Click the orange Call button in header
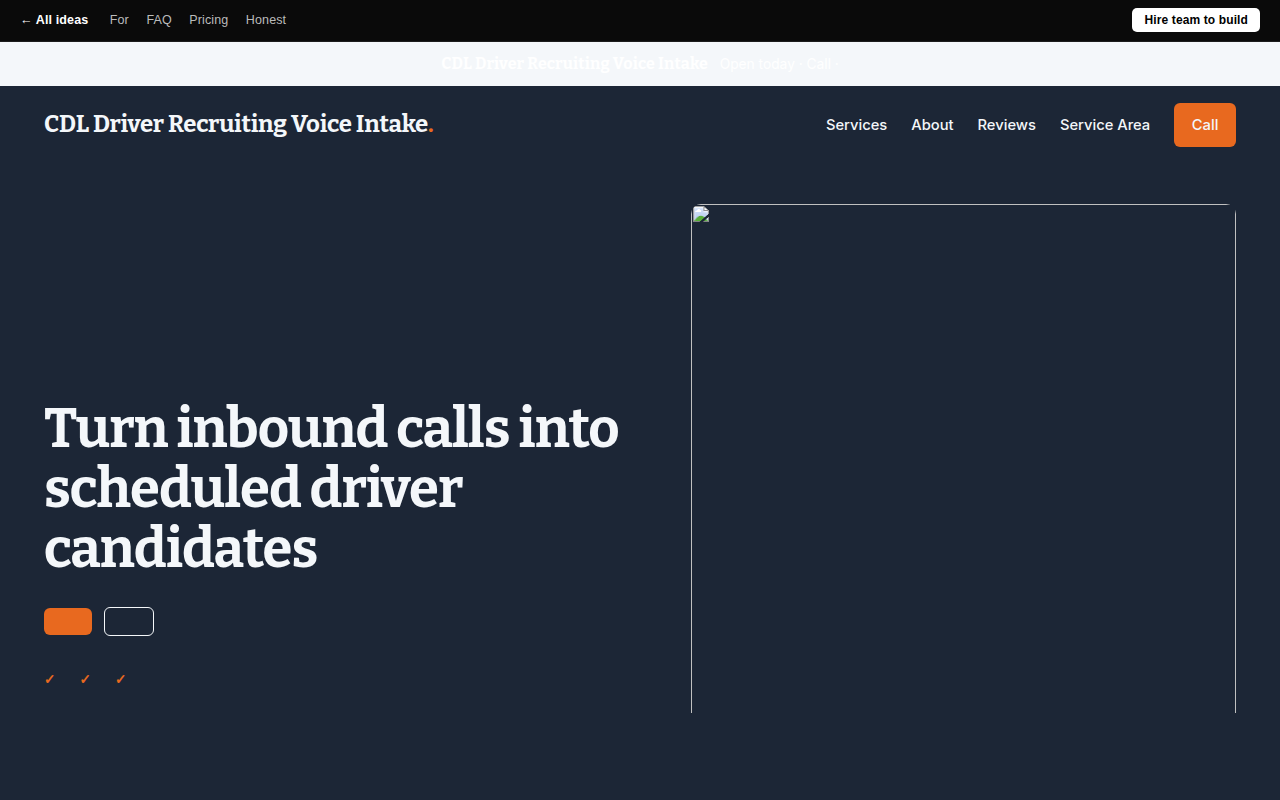Viewport: 1280px width, 800px height. click(1205, 125)
